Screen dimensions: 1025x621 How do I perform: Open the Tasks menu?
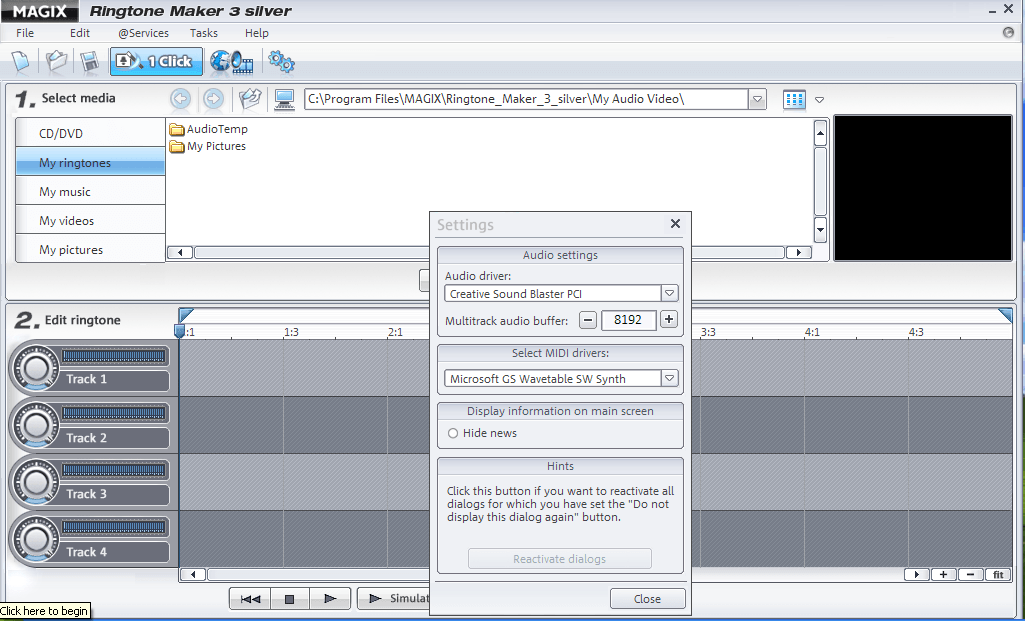pyautogui.click(x=204, y=33)
